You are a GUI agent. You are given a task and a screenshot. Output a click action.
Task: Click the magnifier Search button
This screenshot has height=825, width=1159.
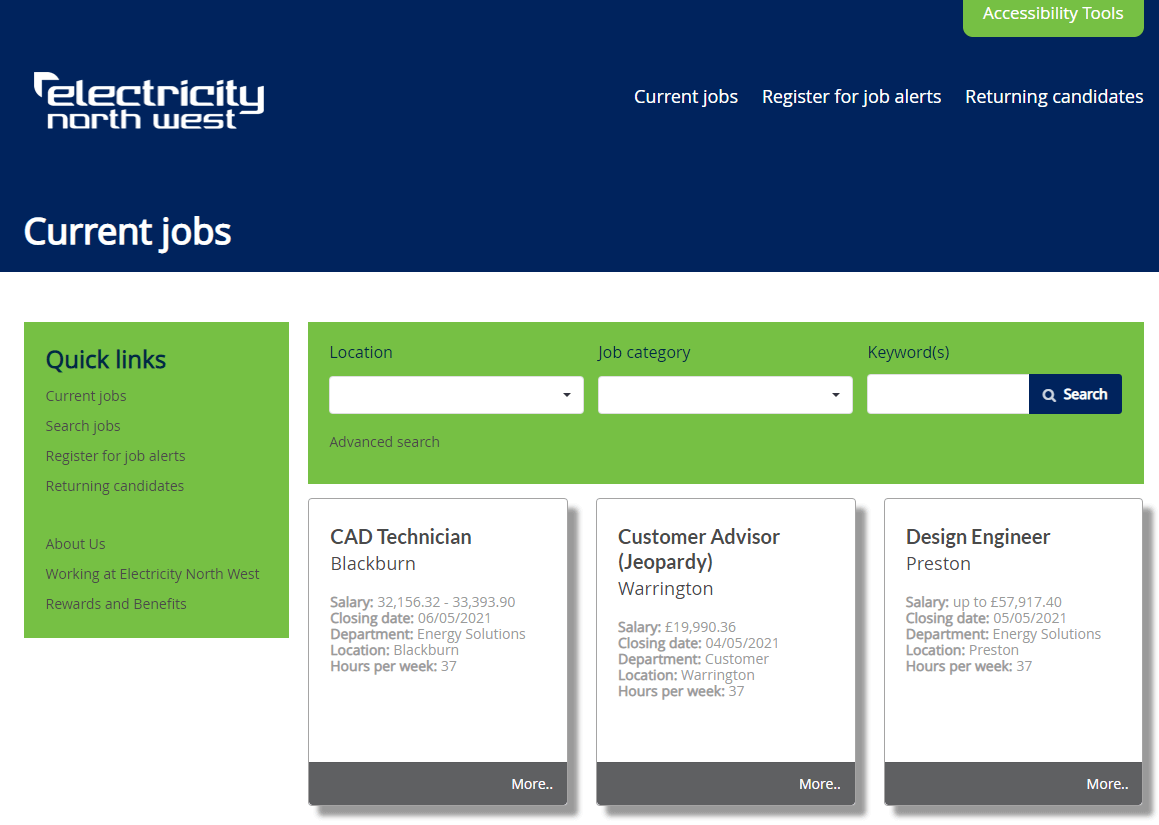1075,394
